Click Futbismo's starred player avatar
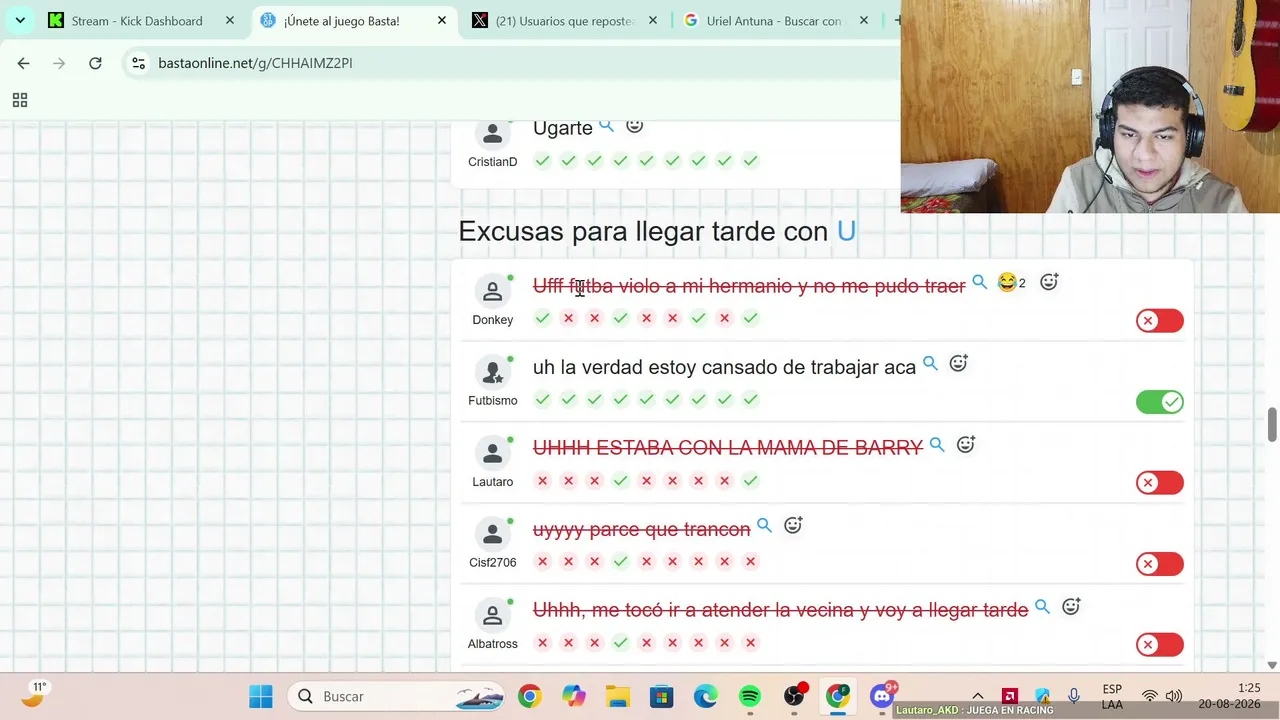1280x720 pixels. [x=492, y=372]
